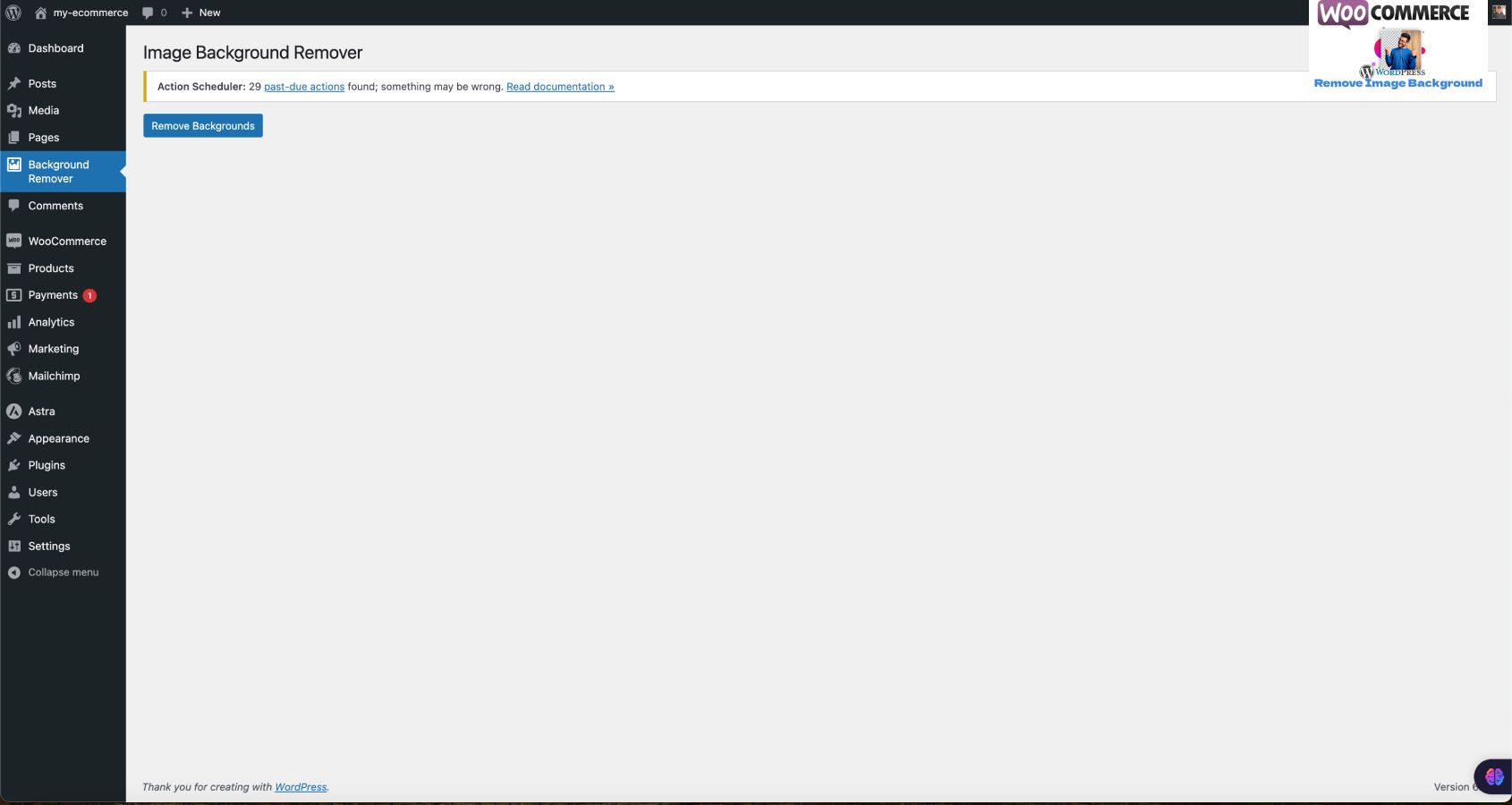Click the WooCommerce woo icon
This screenshot has height=805, width=1512.
pos(14,241)
